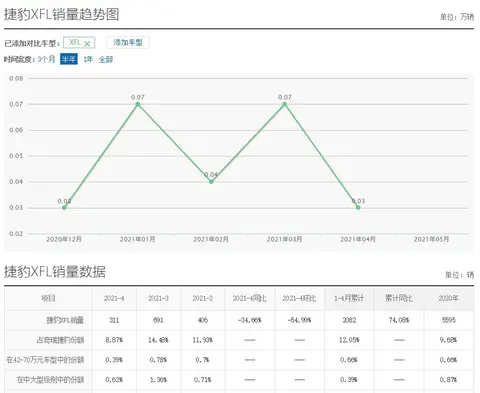Click the 2021年02月 data point at 0.04
This screenshot has height=393, width=480.
(211, 182)
